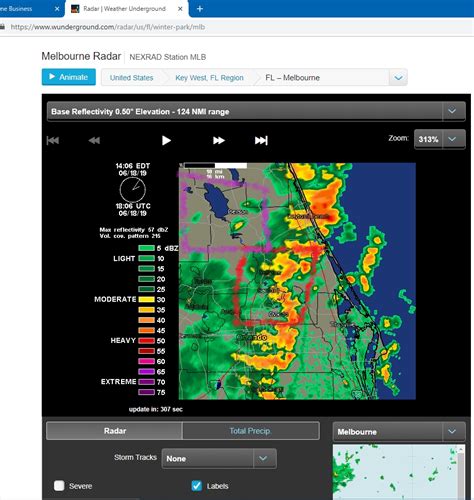This screenshot has height=500, width=474.
Task: Click the Melbourne Radar page heading
Action: click(81, 56)
